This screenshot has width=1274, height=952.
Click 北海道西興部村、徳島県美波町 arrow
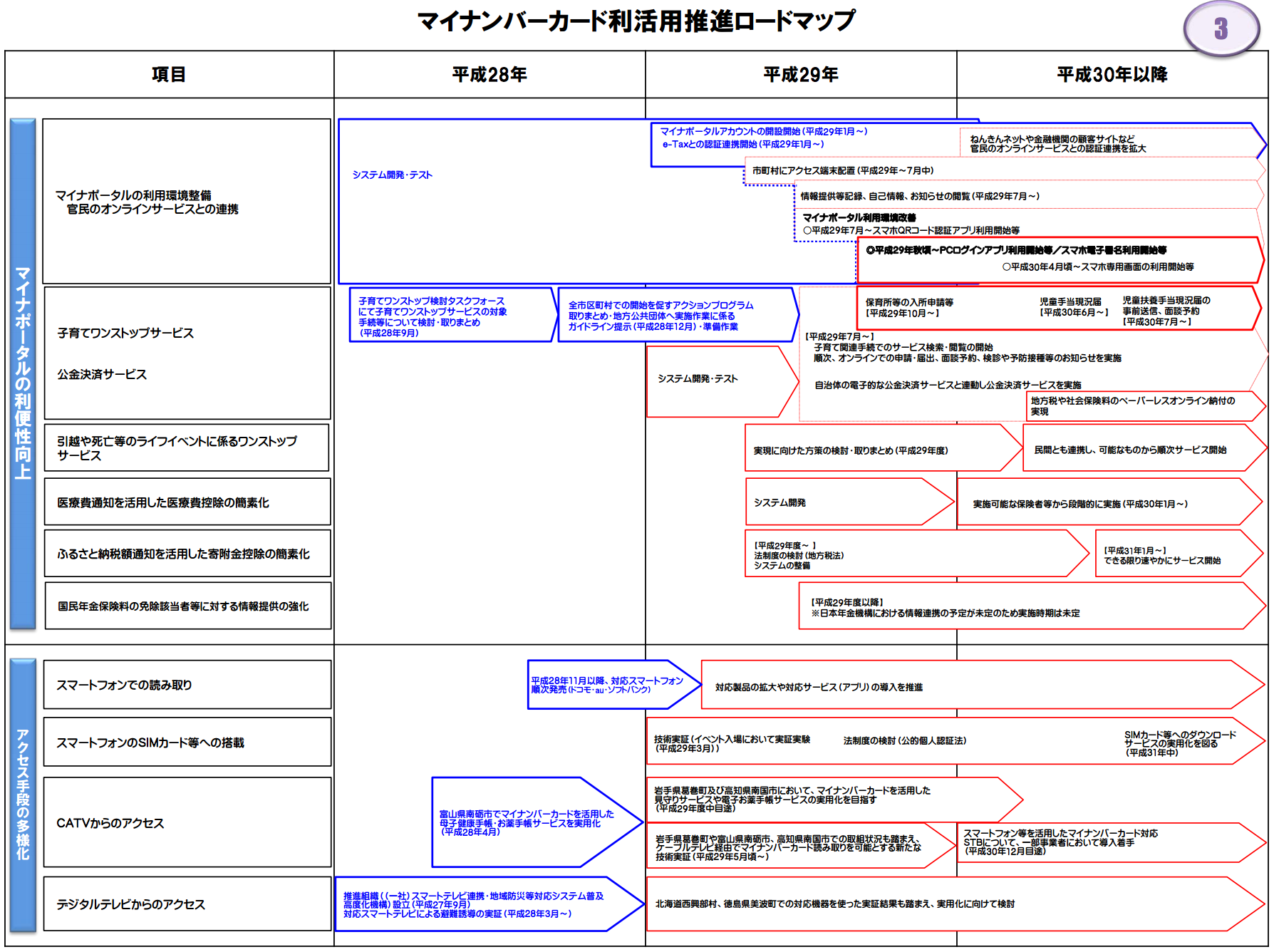955,904
